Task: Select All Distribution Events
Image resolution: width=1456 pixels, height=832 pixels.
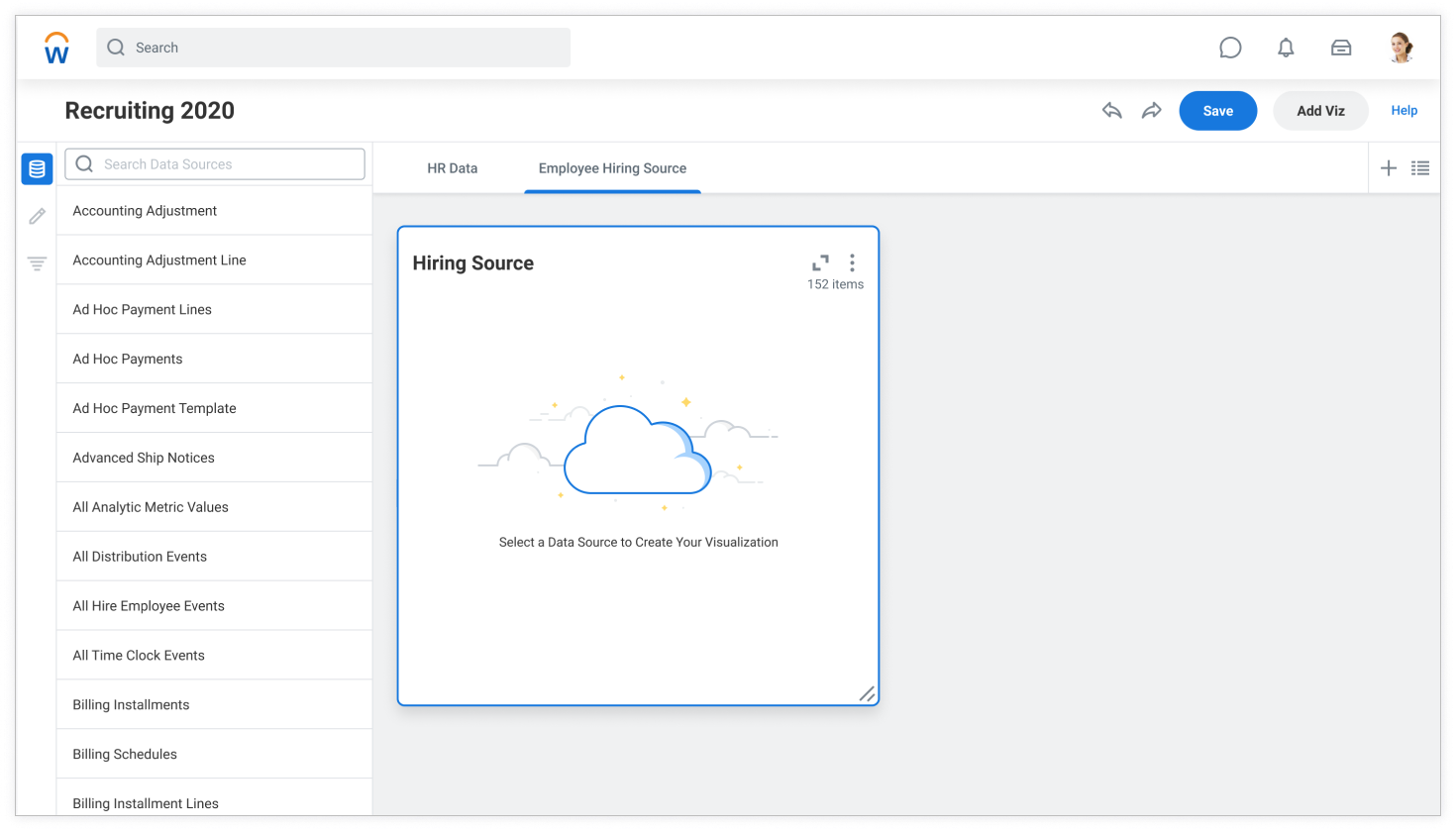Action: (x=214, y=557)
